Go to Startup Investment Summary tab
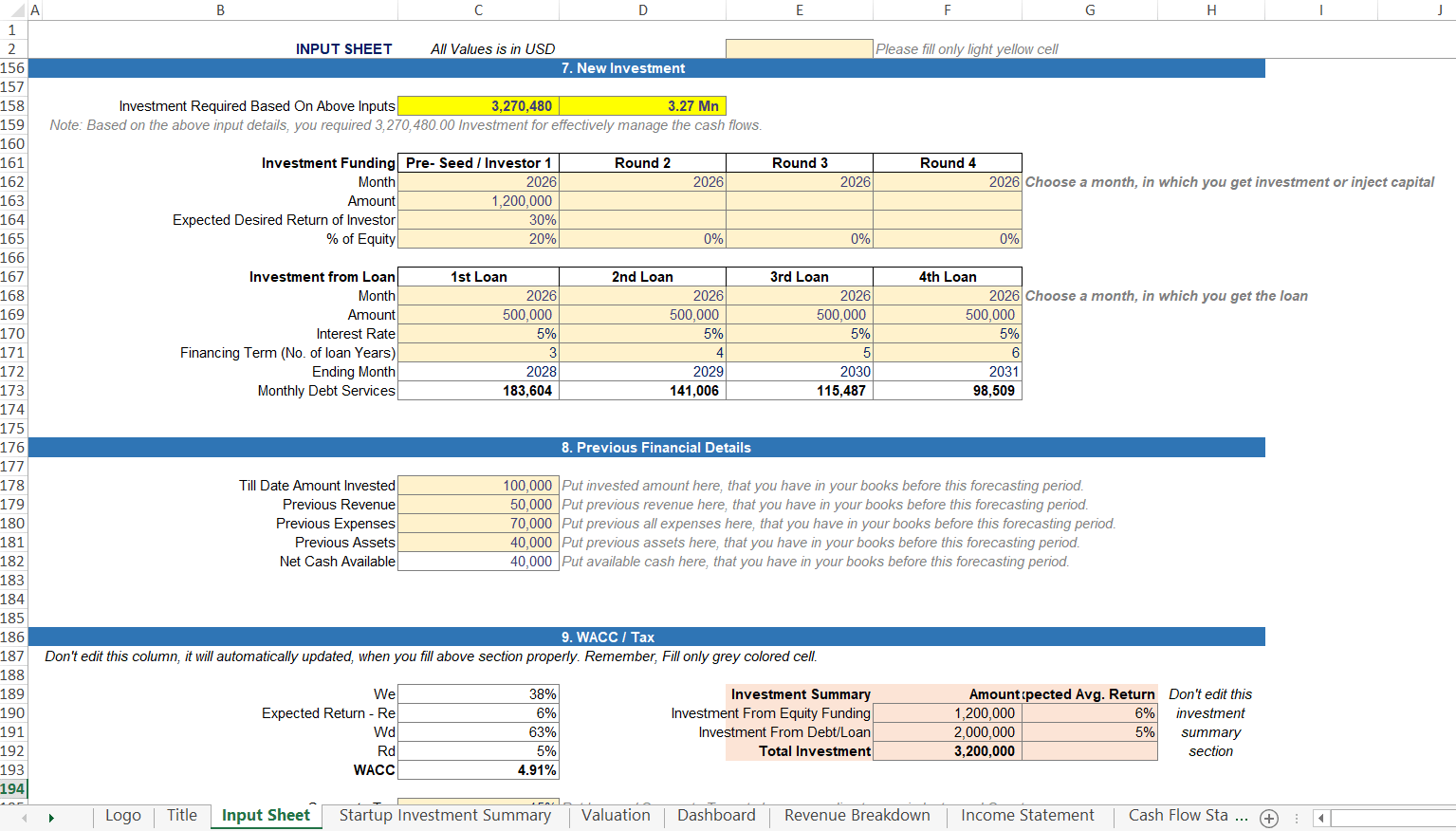This screenshot has width=1456, height=831. tap(445, 816)
